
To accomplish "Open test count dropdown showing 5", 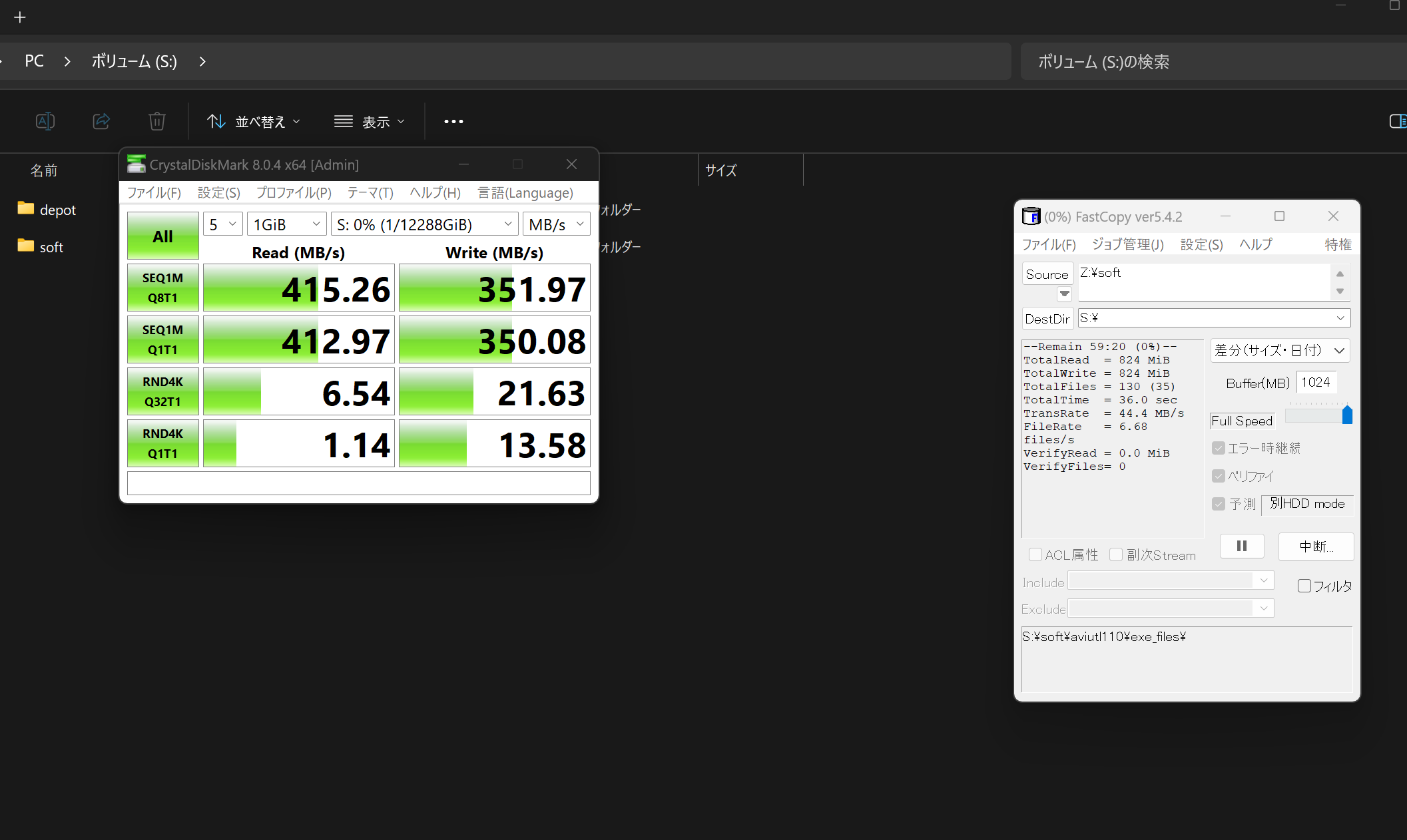I will click(x=223, y=224).
